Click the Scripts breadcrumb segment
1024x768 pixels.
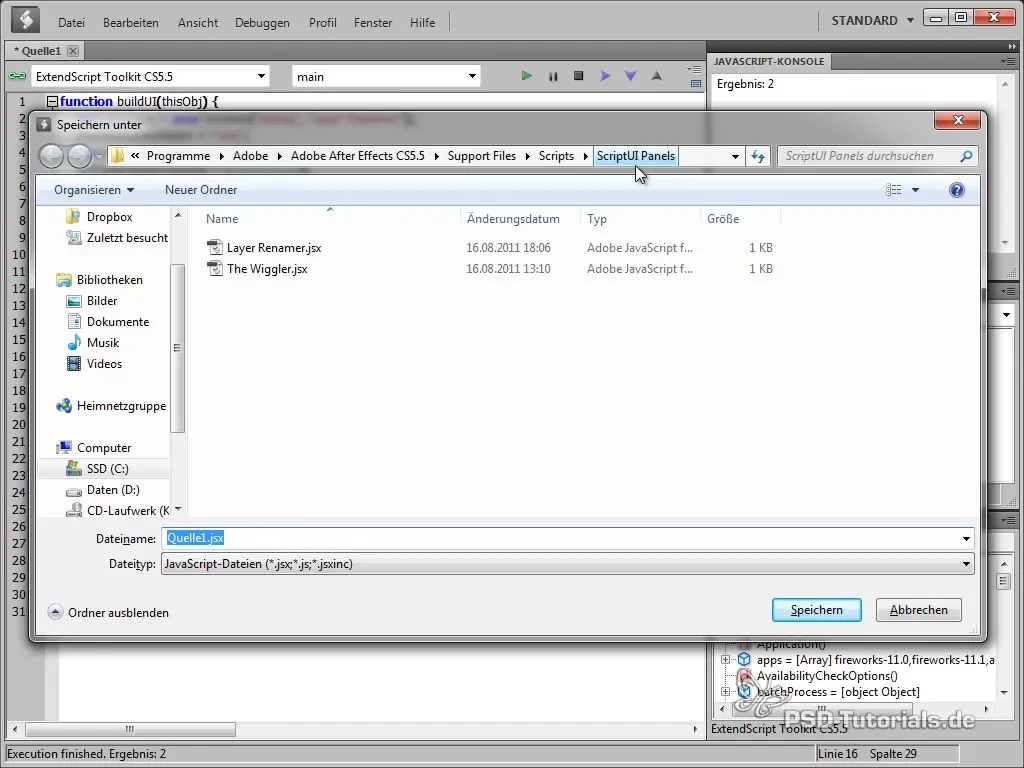click(x=556, y=156)
